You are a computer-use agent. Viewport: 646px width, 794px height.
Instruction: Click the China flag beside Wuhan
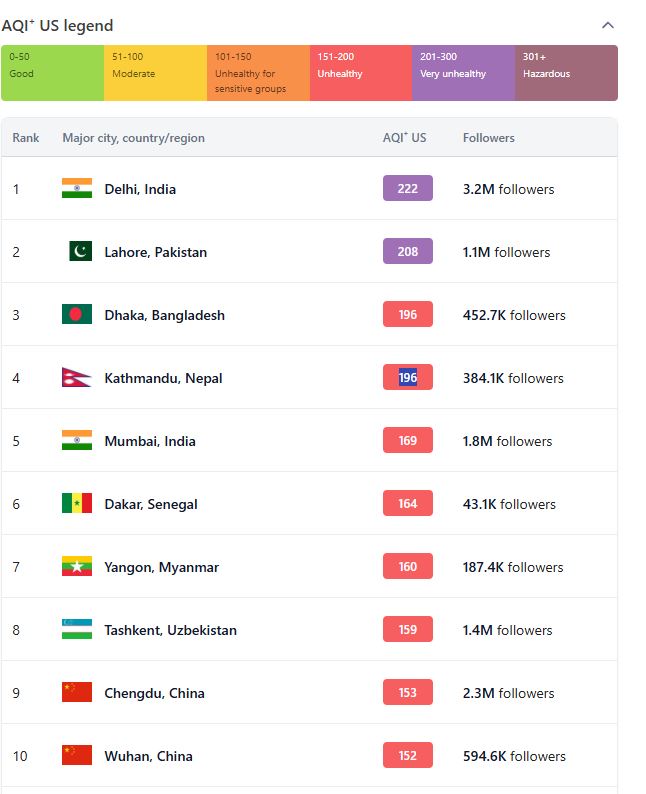(77, 755)
